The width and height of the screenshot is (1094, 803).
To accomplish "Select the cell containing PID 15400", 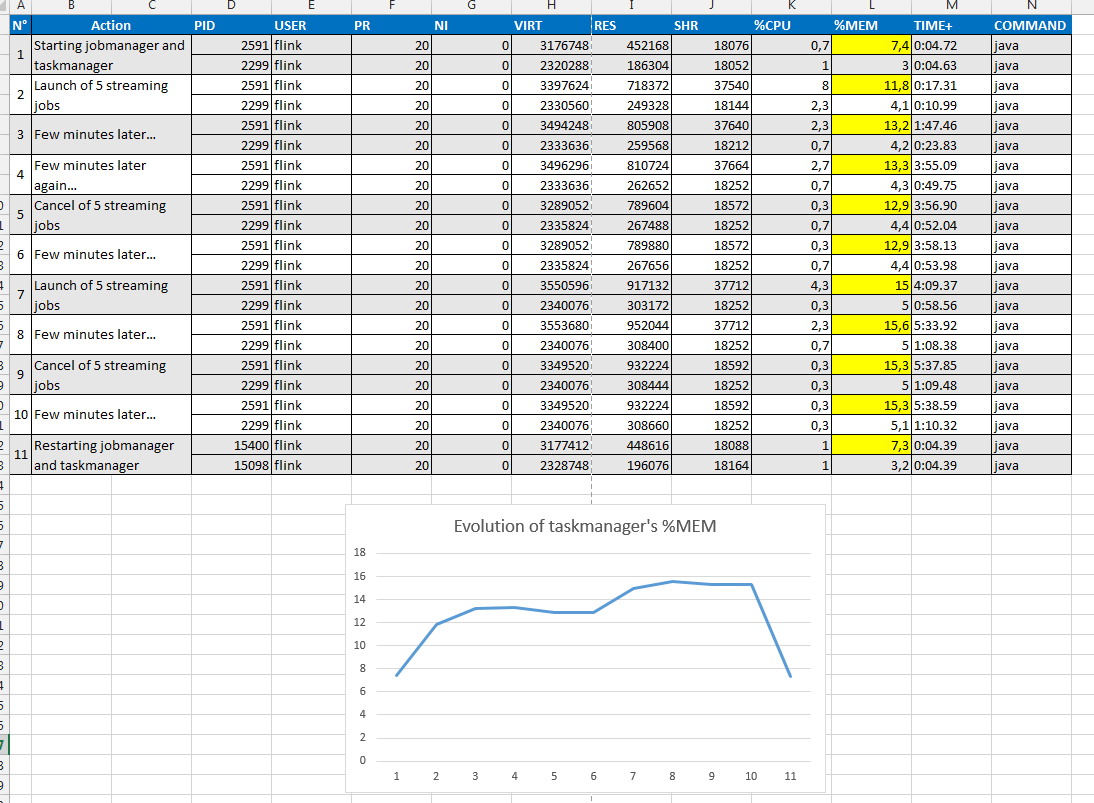I will [x=230, y=445].
